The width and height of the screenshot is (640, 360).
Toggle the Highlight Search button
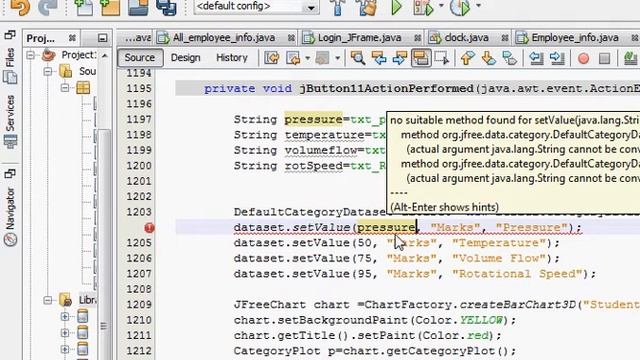[x=421, y=58]
